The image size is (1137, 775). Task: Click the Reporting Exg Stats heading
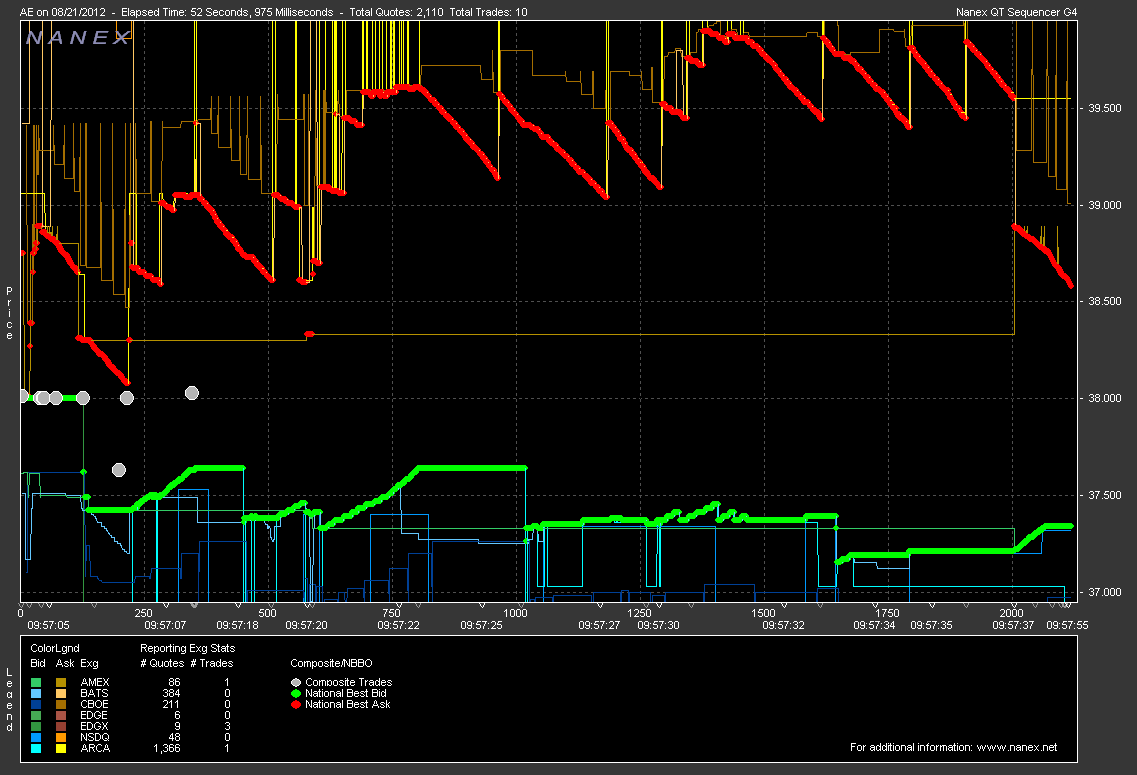(x=188, y=648)
